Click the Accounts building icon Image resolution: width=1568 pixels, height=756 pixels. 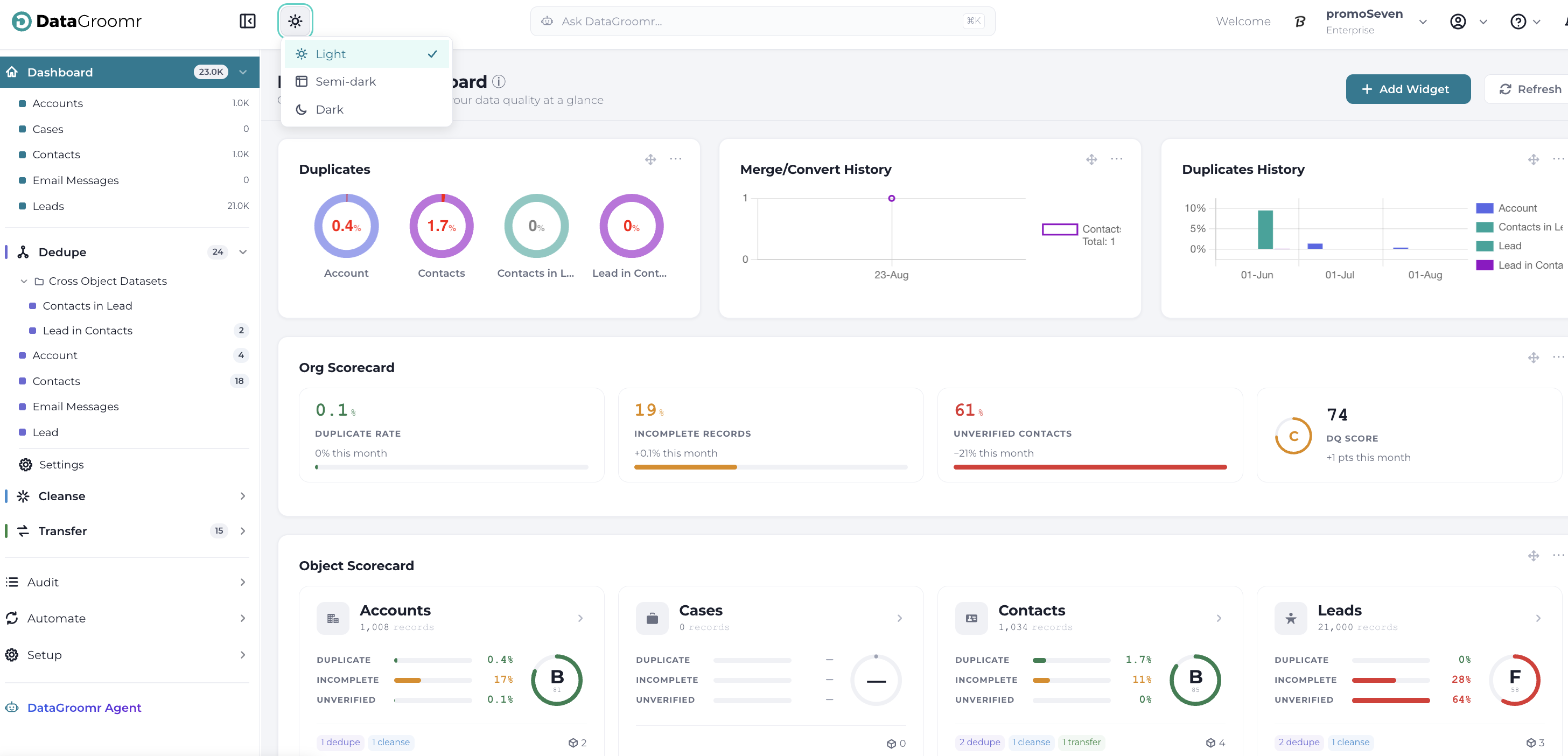coord(333,619)
